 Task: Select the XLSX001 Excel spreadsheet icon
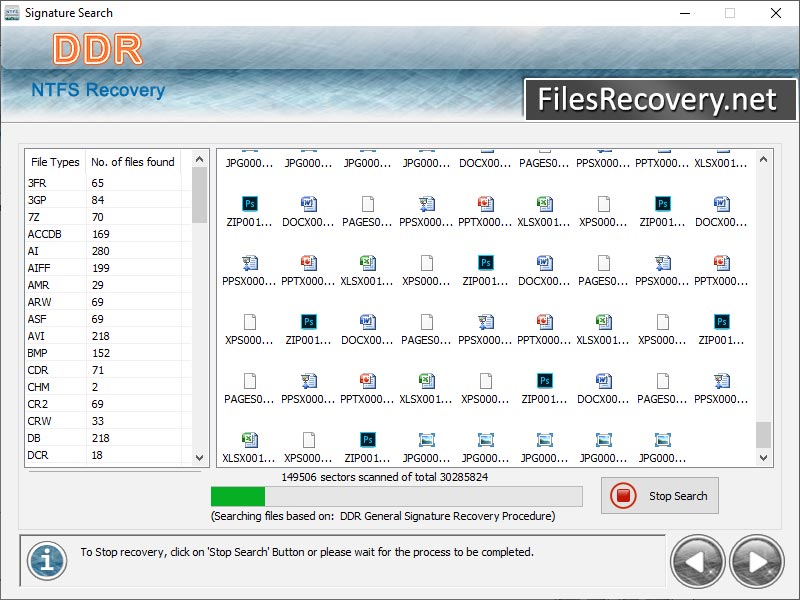546,203
